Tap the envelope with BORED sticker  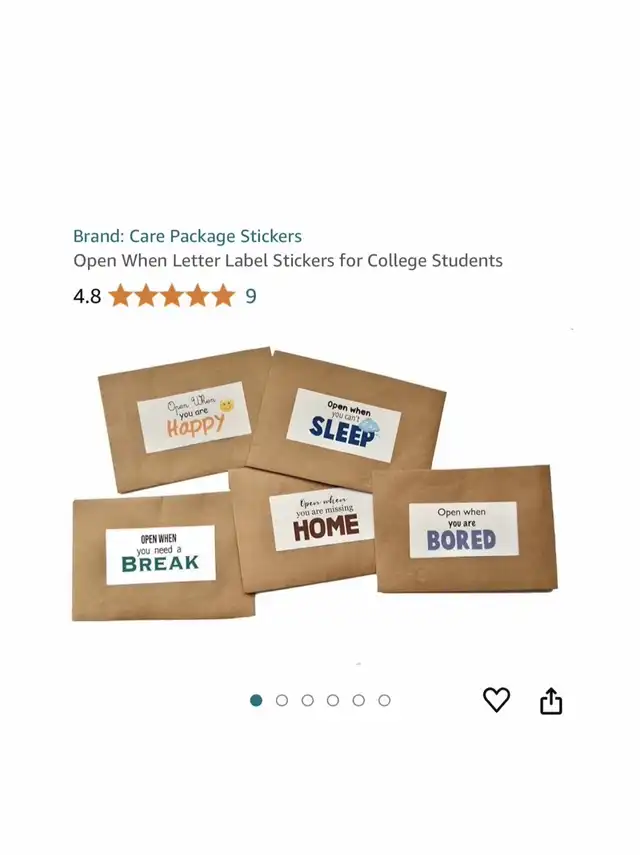click(x=464, y=529)
